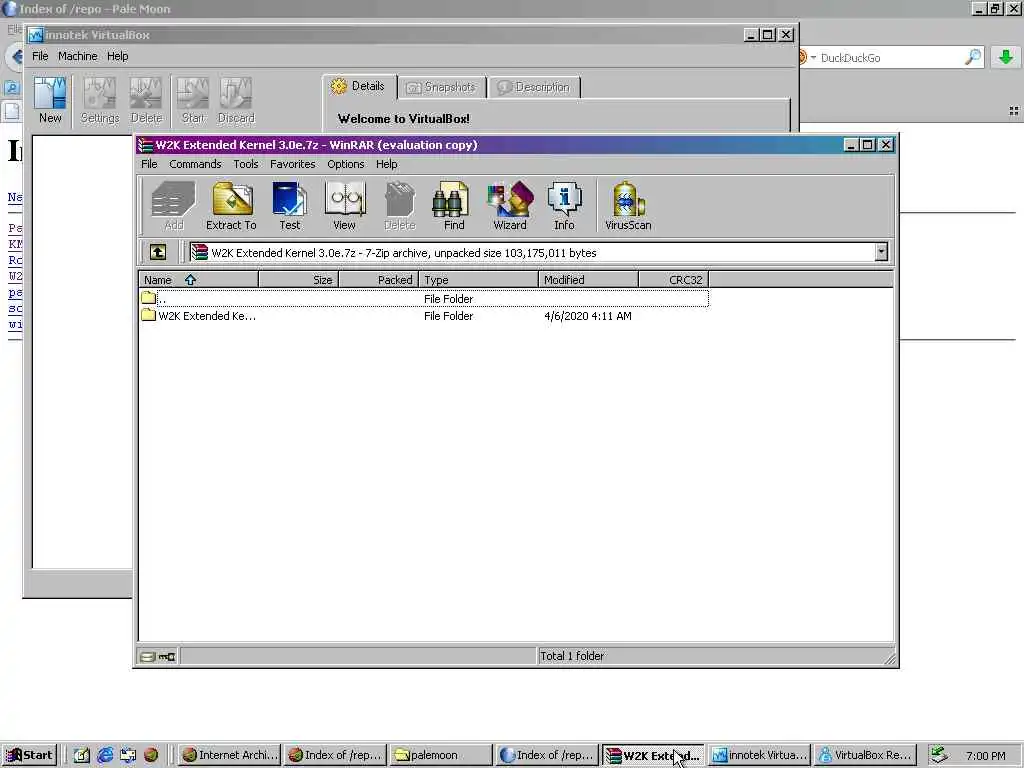The height and width of the screenshot is (768, 1024).
Task: Switch to the Description tab in VirtualBox
Action: [x=534, y=87]
